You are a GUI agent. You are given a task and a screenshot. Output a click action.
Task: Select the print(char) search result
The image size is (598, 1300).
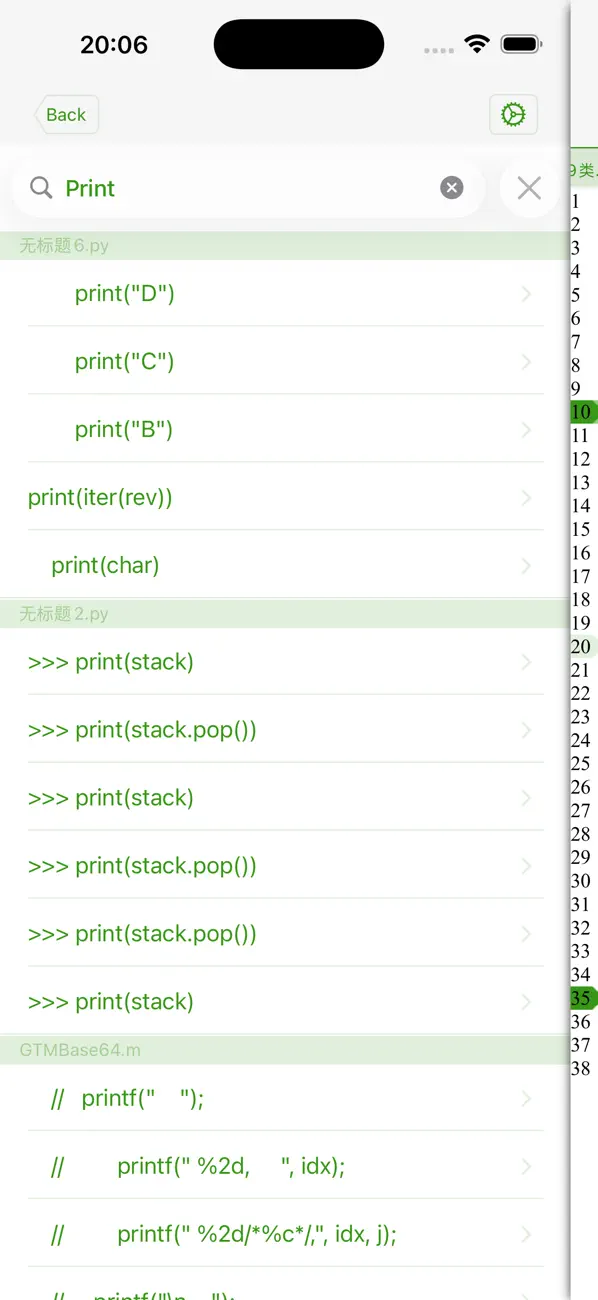[x=105, y=565]
